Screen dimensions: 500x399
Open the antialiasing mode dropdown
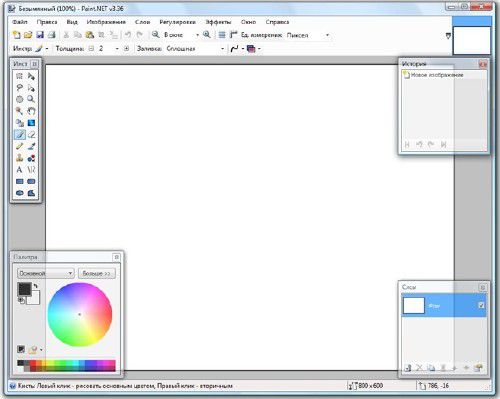[243, 49]
